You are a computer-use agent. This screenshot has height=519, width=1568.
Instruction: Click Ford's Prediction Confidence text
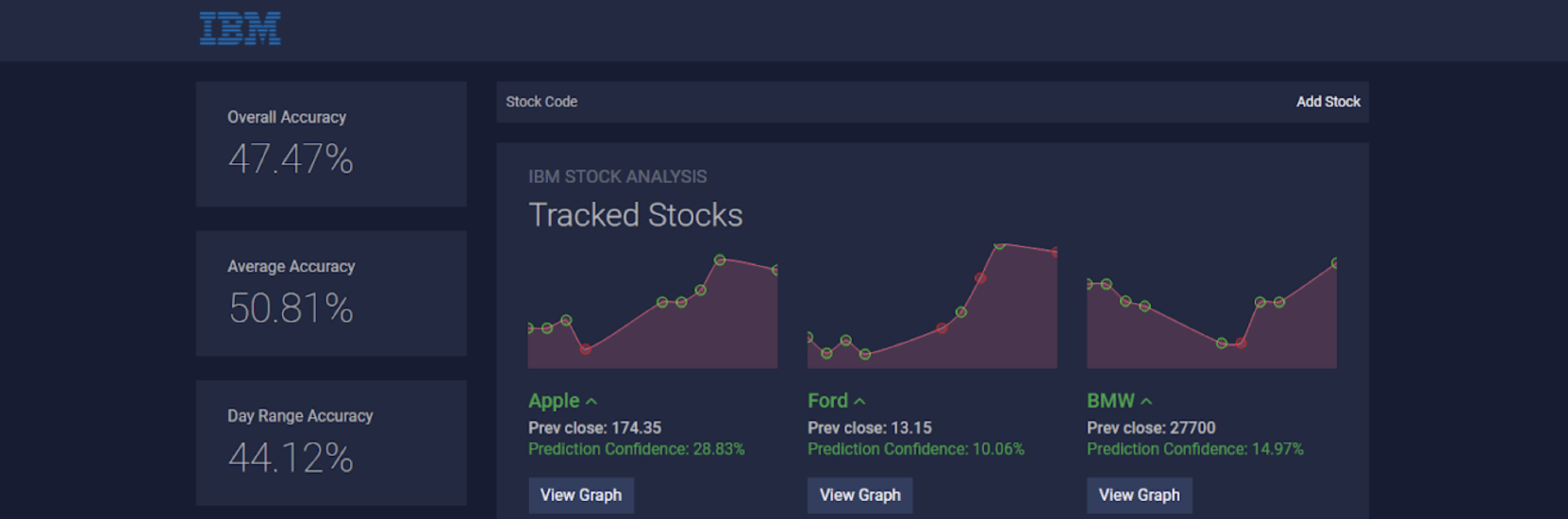(915, 449)
